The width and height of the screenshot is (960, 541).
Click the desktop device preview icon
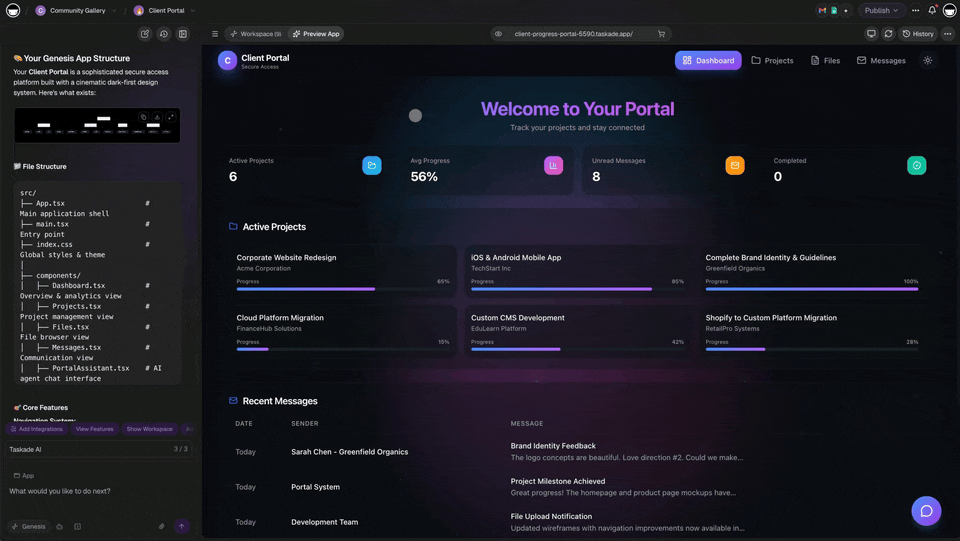871,34
